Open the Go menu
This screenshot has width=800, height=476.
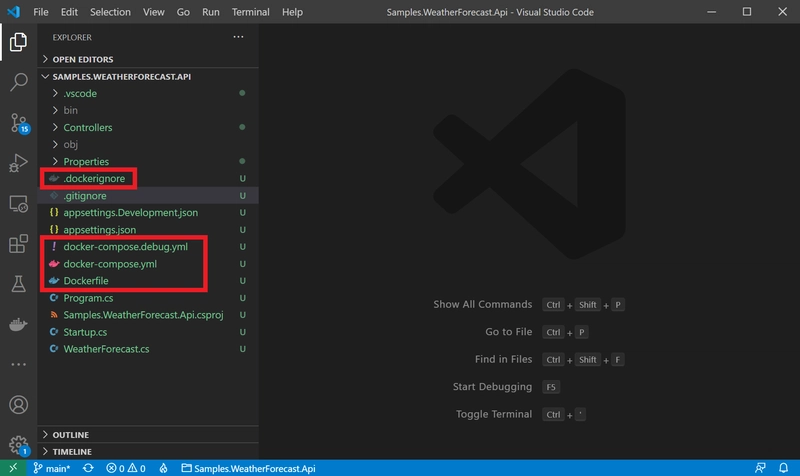(x=183, y=12)
